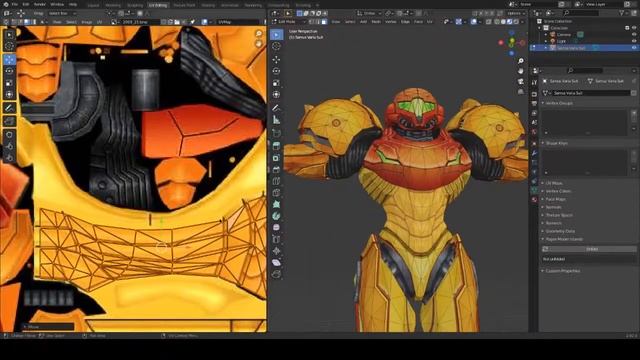Viewport: 640px width, 360px height.
Task: Enable face select mode in 3D viewport header
Action: 324,22
